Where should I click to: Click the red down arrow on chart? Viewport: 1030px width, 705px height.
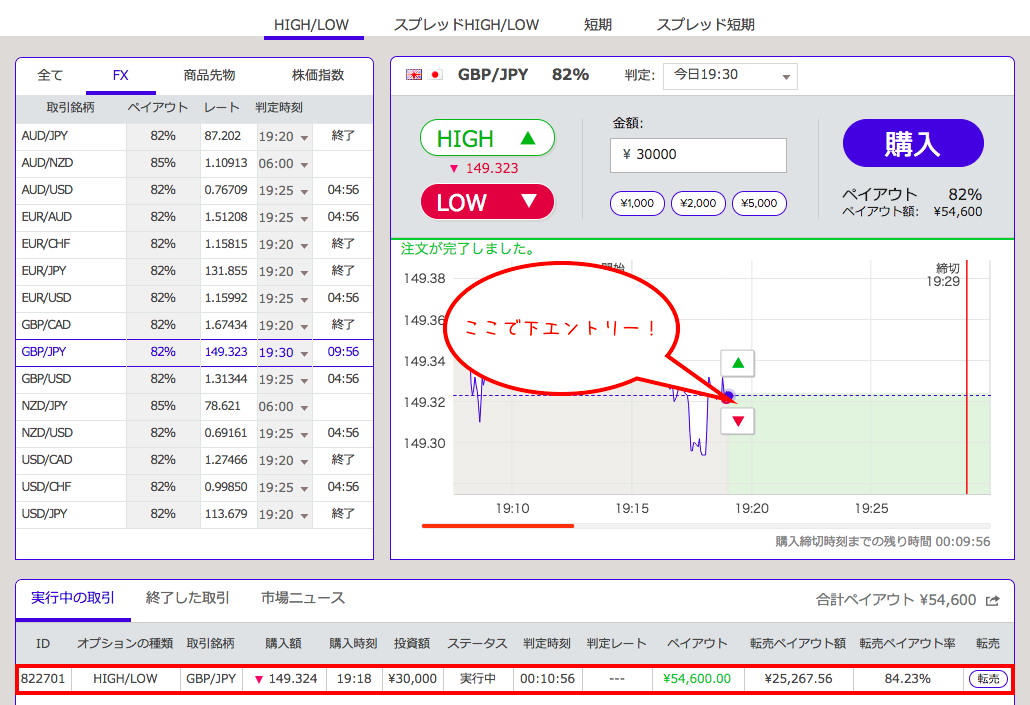(x=738, y=421)
